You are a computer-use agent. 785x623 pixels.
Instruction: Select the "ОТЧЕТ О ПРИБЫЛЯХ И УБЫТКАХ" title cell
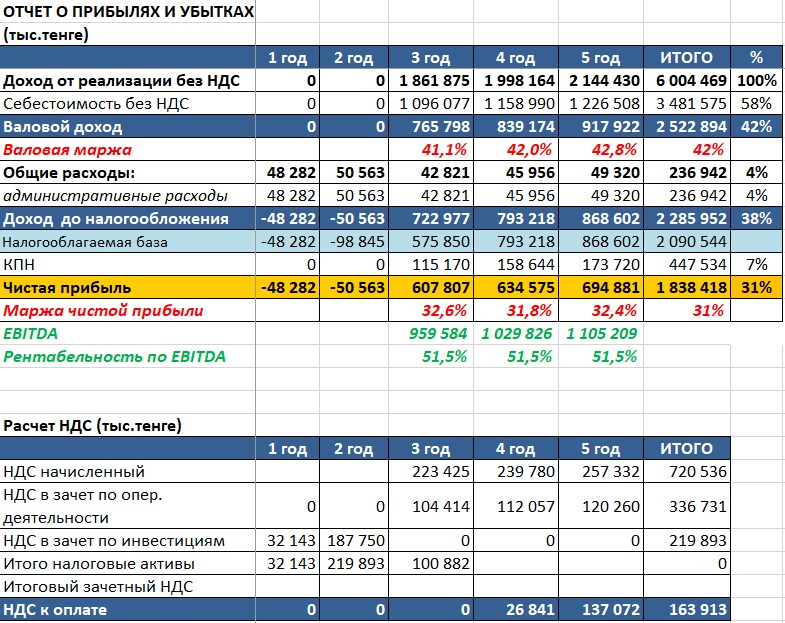(128, 12)
